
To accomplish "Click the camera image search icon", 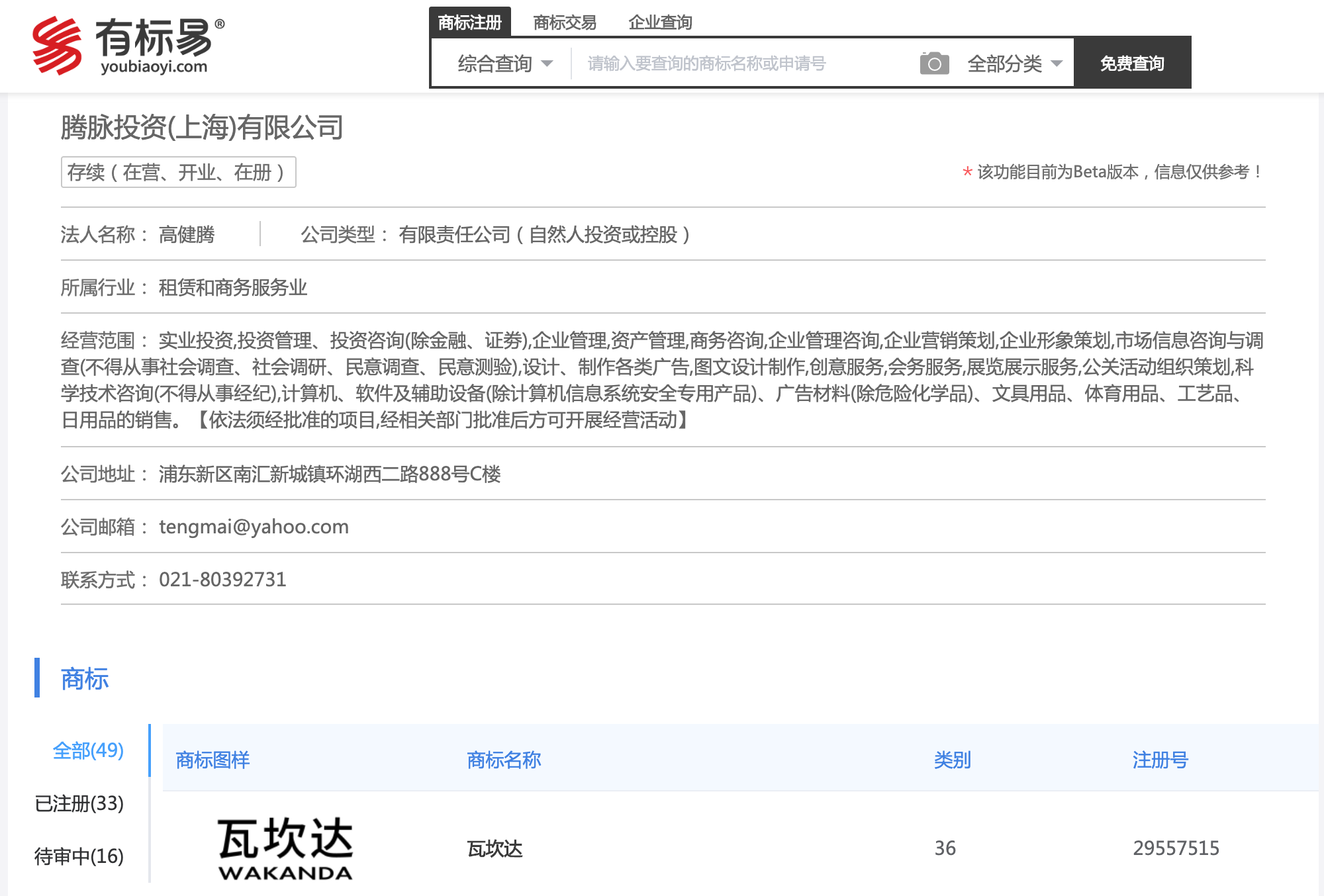I will (x=934, y=64).
